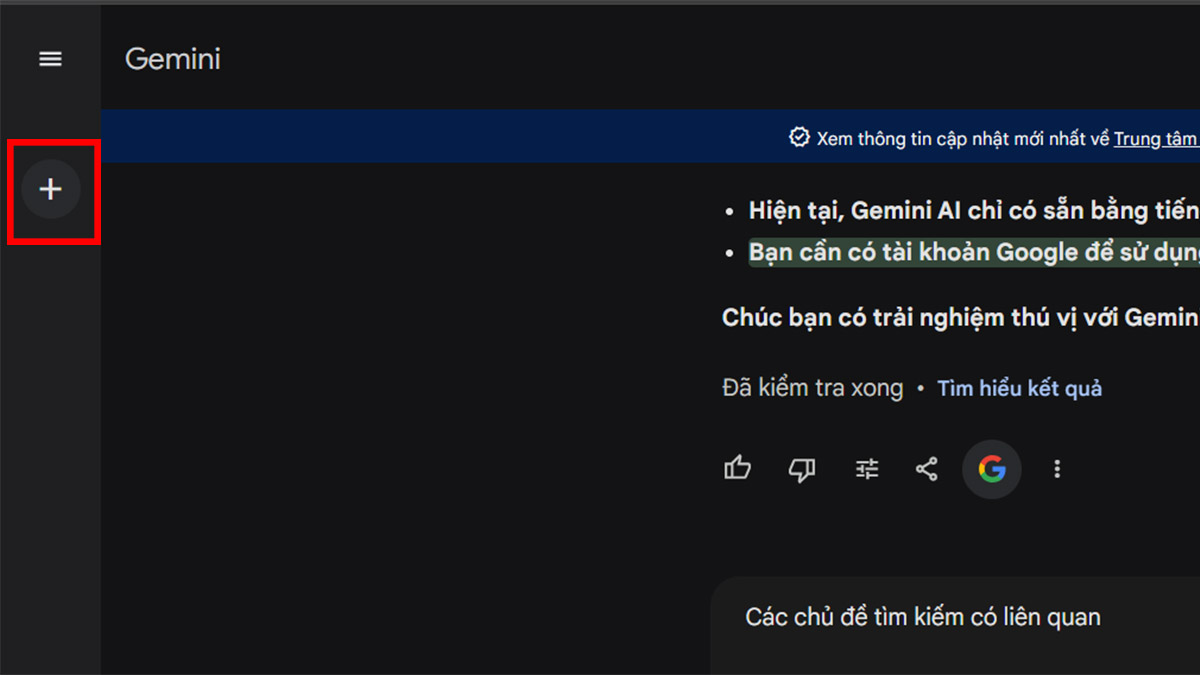Click the Google G icon to verify response
The image size is (1200, 675).
[x=991, y=468]
